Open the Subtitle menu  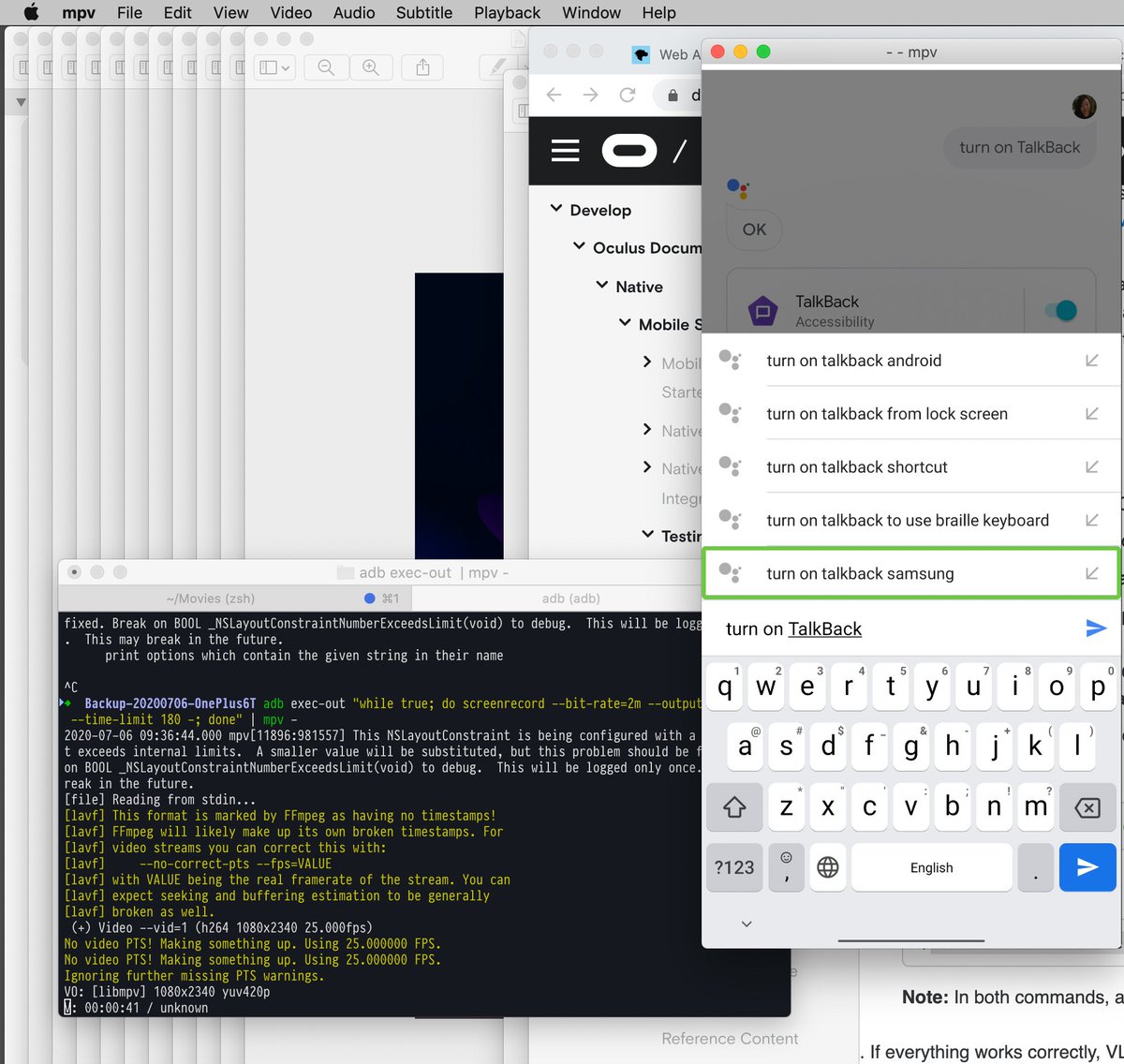pyautogui.click(x=423, y=12)
